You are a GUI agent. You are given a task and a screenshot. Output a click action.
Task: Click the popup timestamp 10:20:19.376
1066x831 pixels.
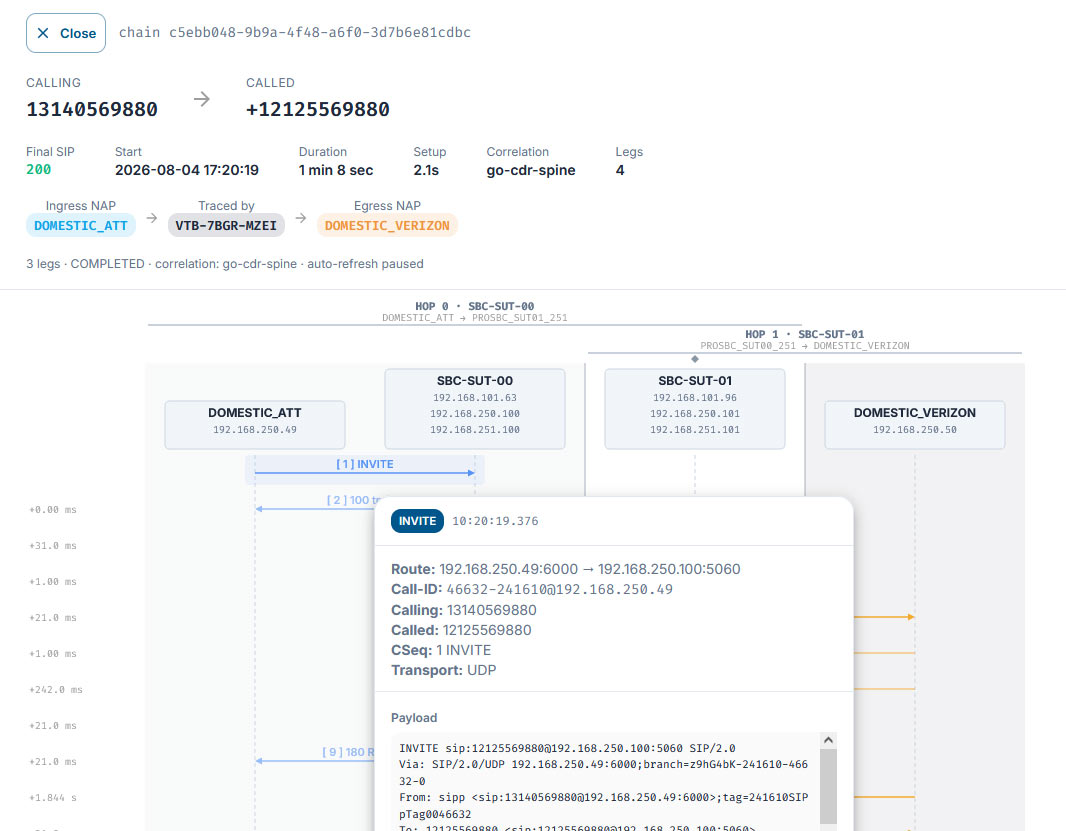(495, 521)
